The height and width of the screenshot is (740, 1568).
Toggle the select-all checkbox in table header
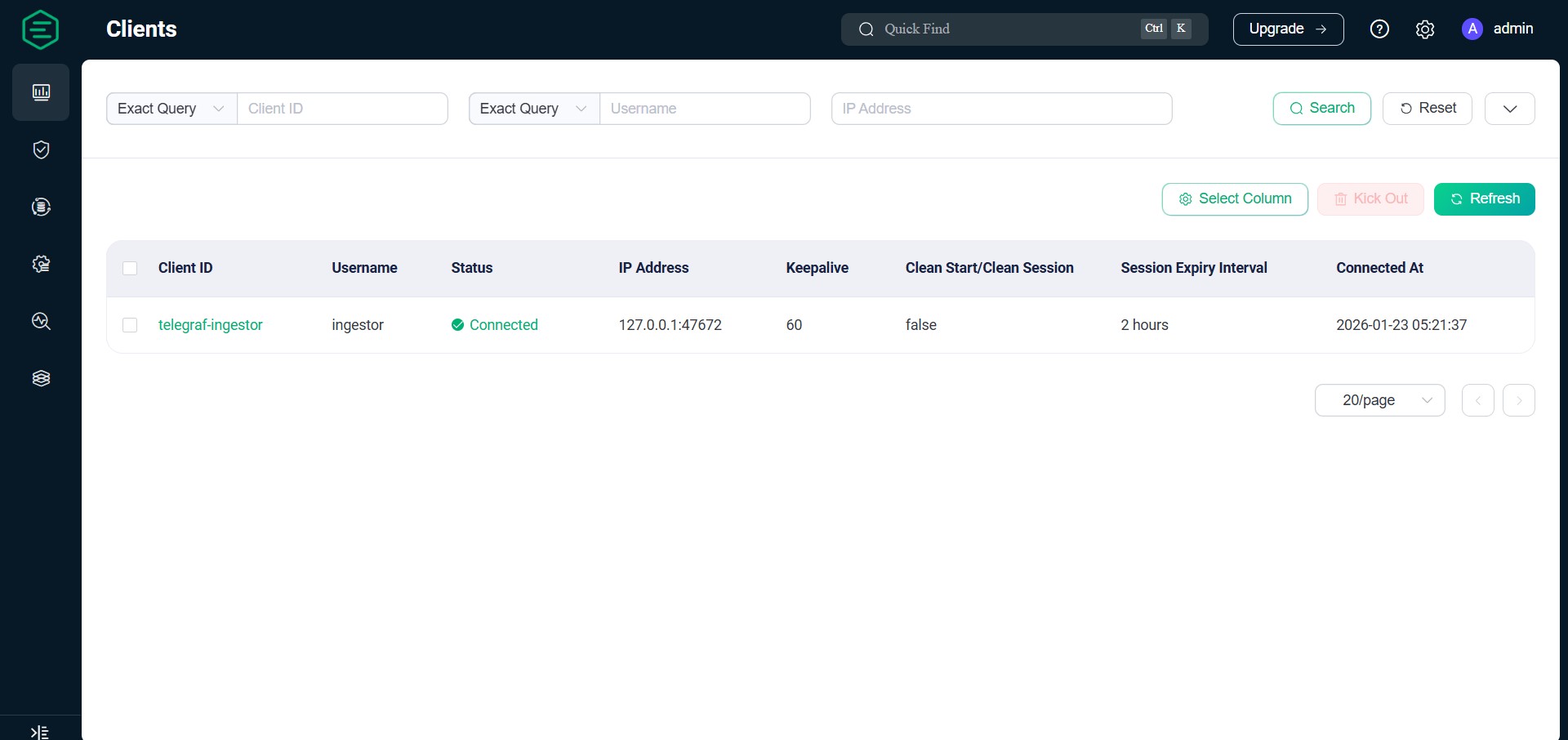[x=130, y=268]
